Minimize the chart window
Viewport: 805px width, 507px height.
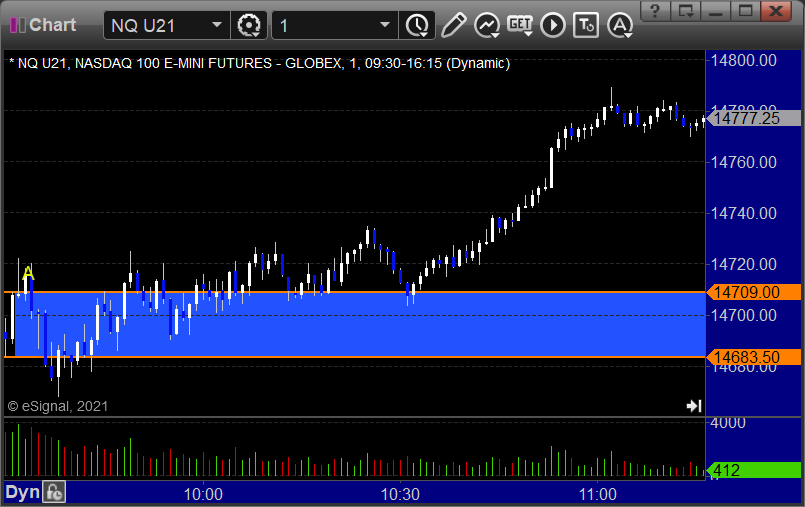click(716, 10)
